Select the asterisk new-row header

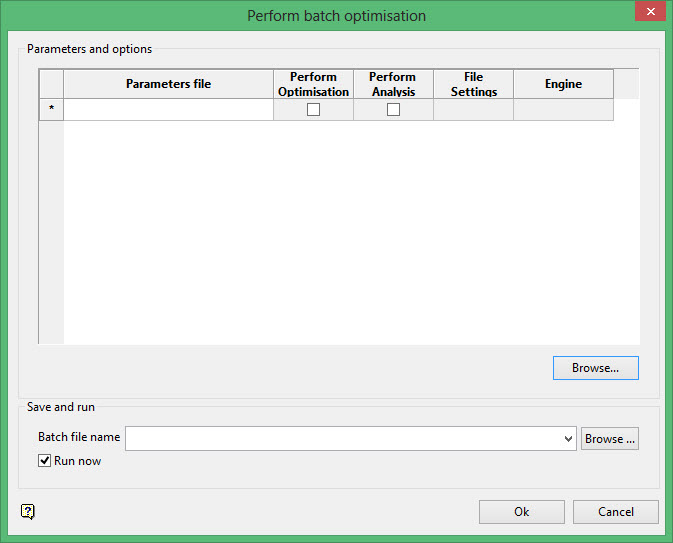pyautogui.click(x=52, y=109)
